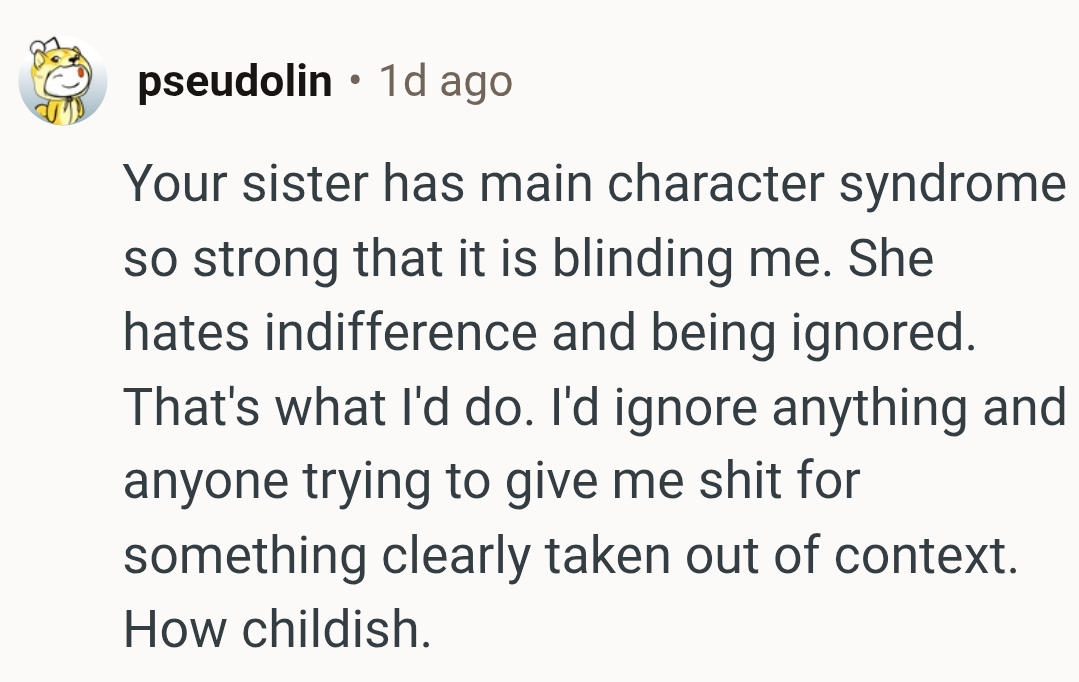Click the line beginning "anyone trying to give"
The width and height of the screenshot is (1079, 682).
[x=491, y=482]
